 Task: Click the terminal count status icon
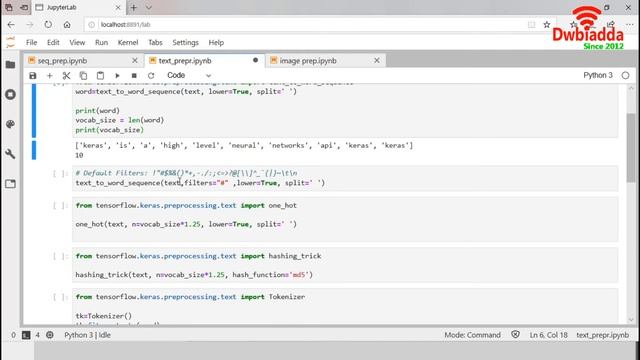tap(26, 335)
